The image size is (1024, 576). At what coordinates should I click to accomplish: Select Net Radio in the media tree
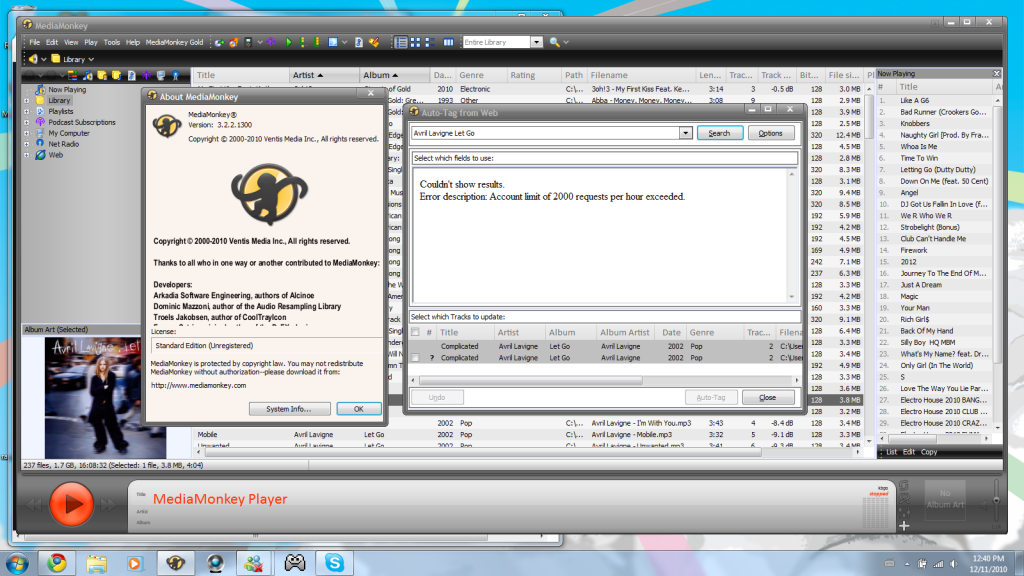tap(63, 144)
